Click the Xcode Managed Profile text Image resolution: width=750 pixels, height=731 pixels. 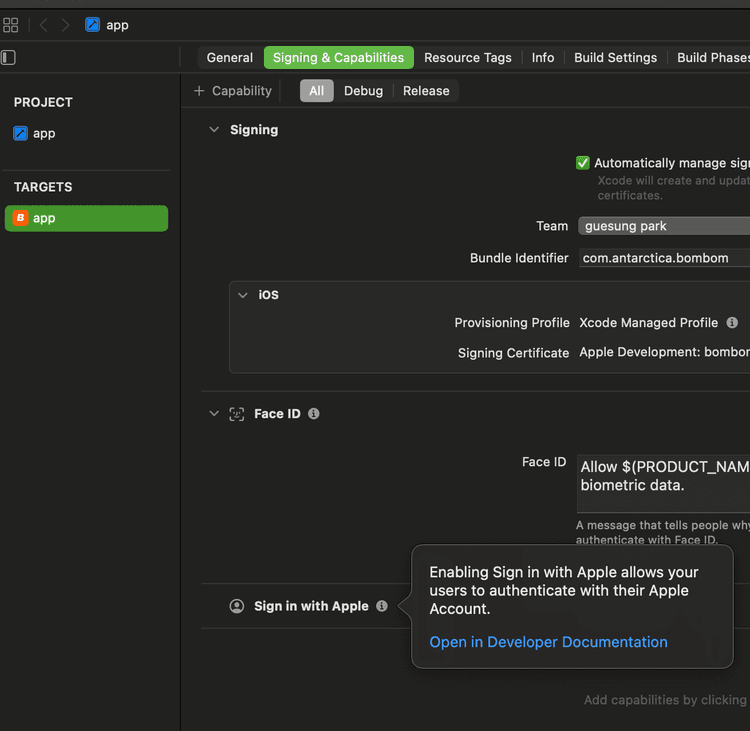[648, 322]
